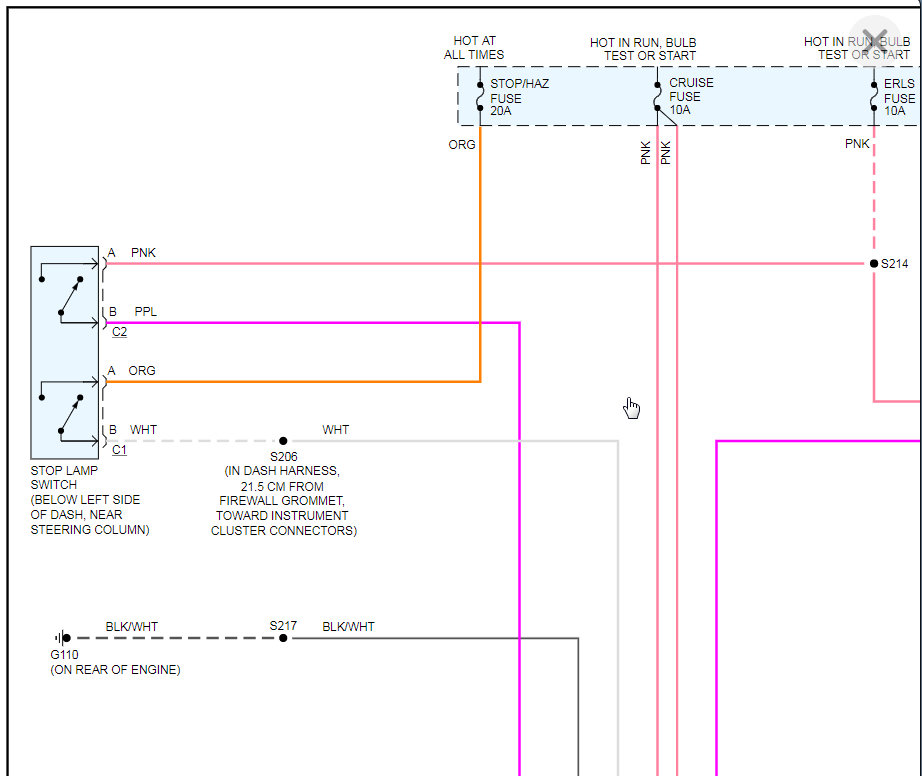Screen dimensions: 922x776
Task: Click the PNK label at C2 terminal A
Action: click(143, 253)
